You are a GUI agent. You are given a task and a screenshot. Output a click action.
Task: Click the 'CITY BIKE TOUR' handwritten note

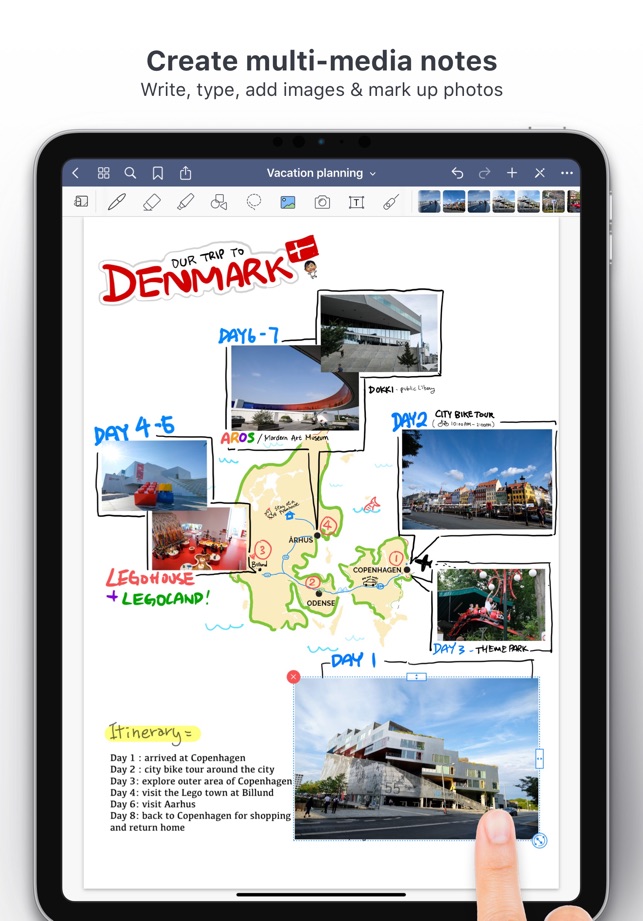tap(464, 414)
